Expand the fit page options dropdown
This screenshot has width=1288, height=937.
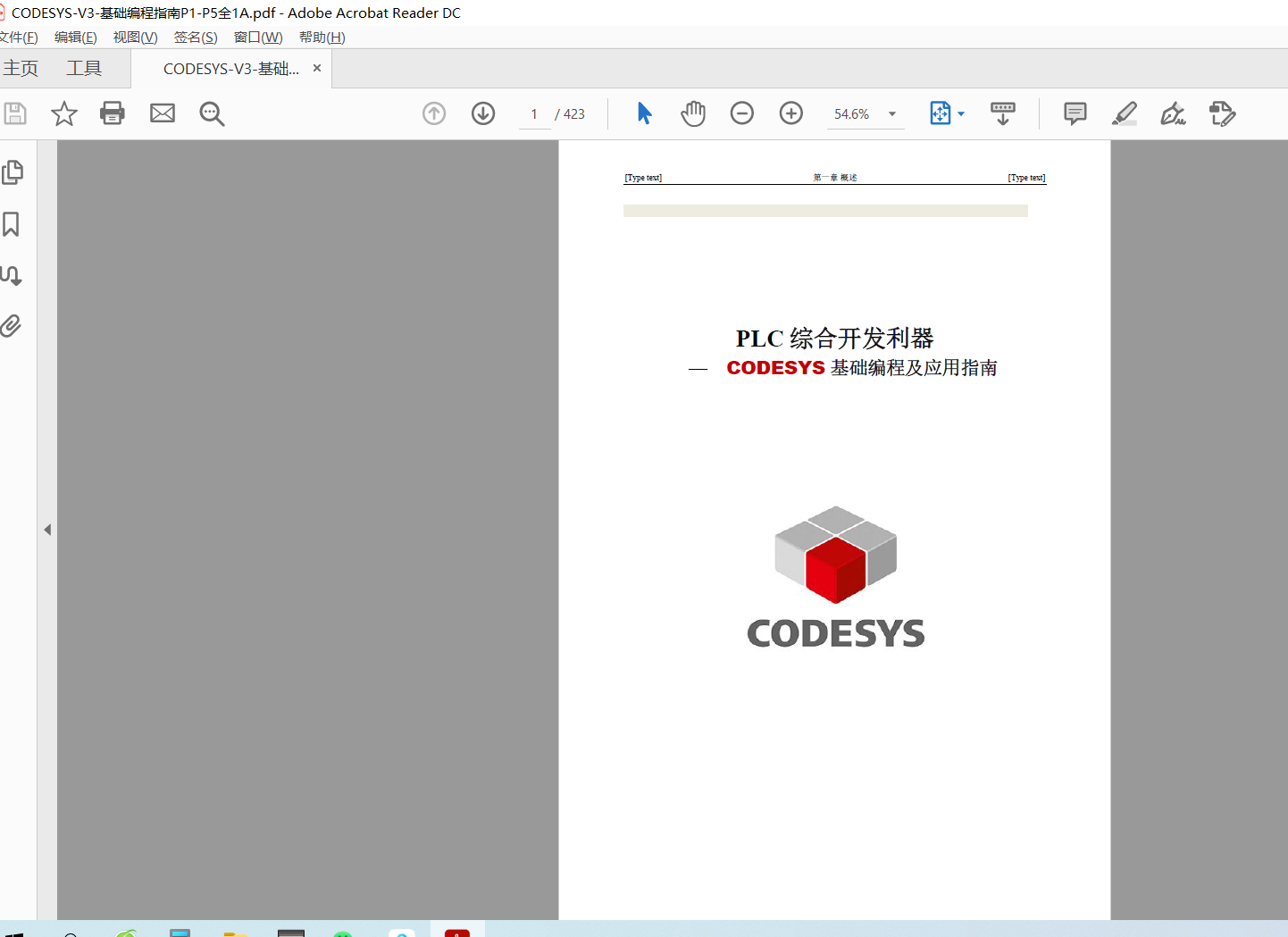coord(961,114)
